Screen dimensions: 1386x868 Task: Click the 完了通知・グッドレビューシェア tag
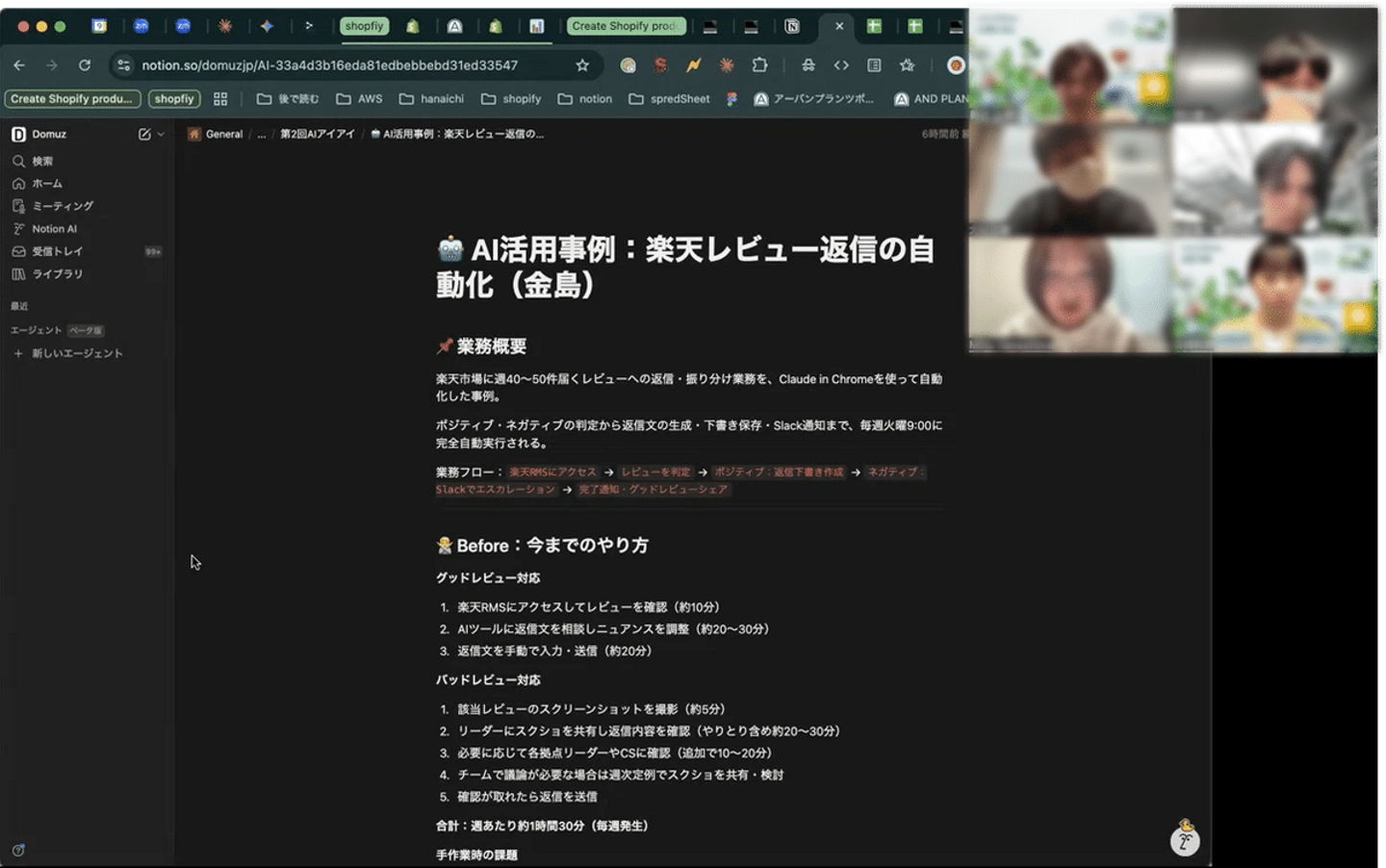pos(653,490)
